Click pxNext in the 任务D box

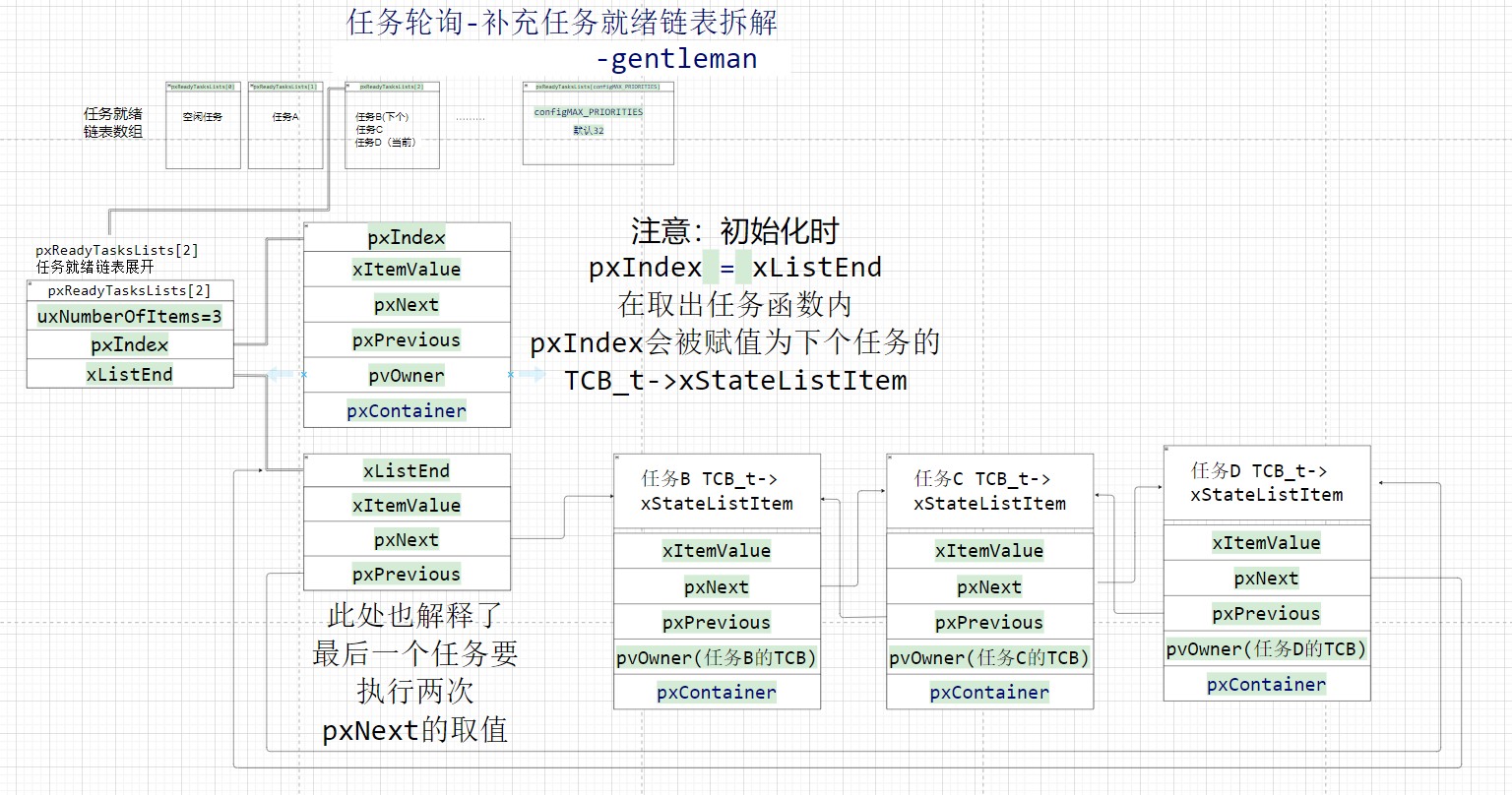(x=1267, y=579)
